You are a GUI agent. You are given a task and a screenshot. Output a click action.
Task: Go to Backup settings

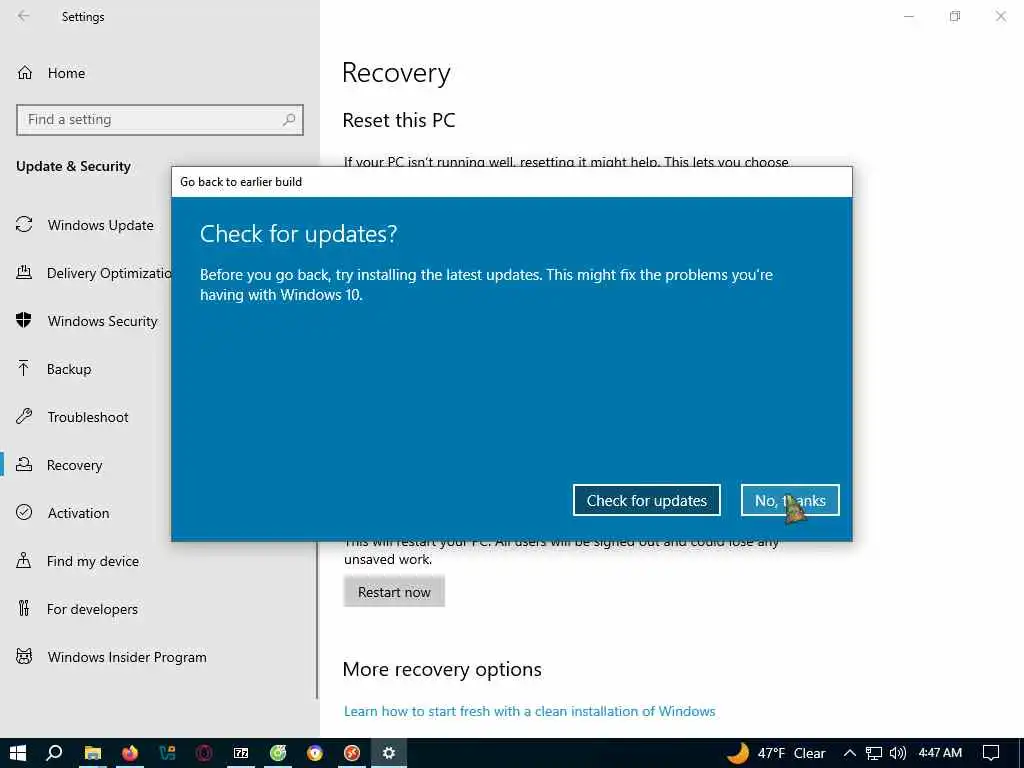click(x=69, y=369)
